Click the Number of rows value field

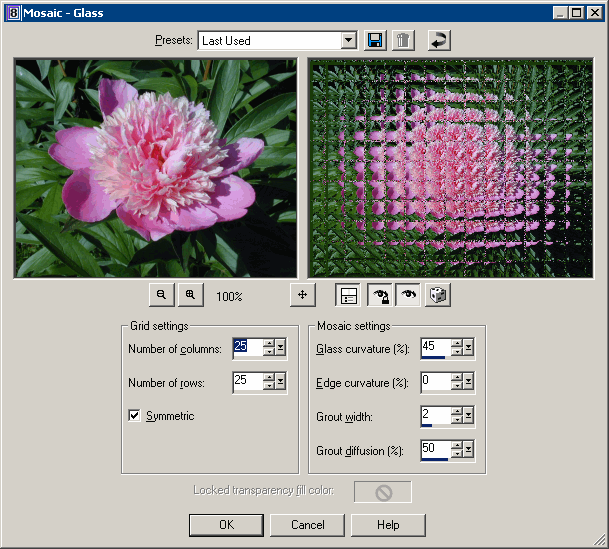[x=248, y=381]
